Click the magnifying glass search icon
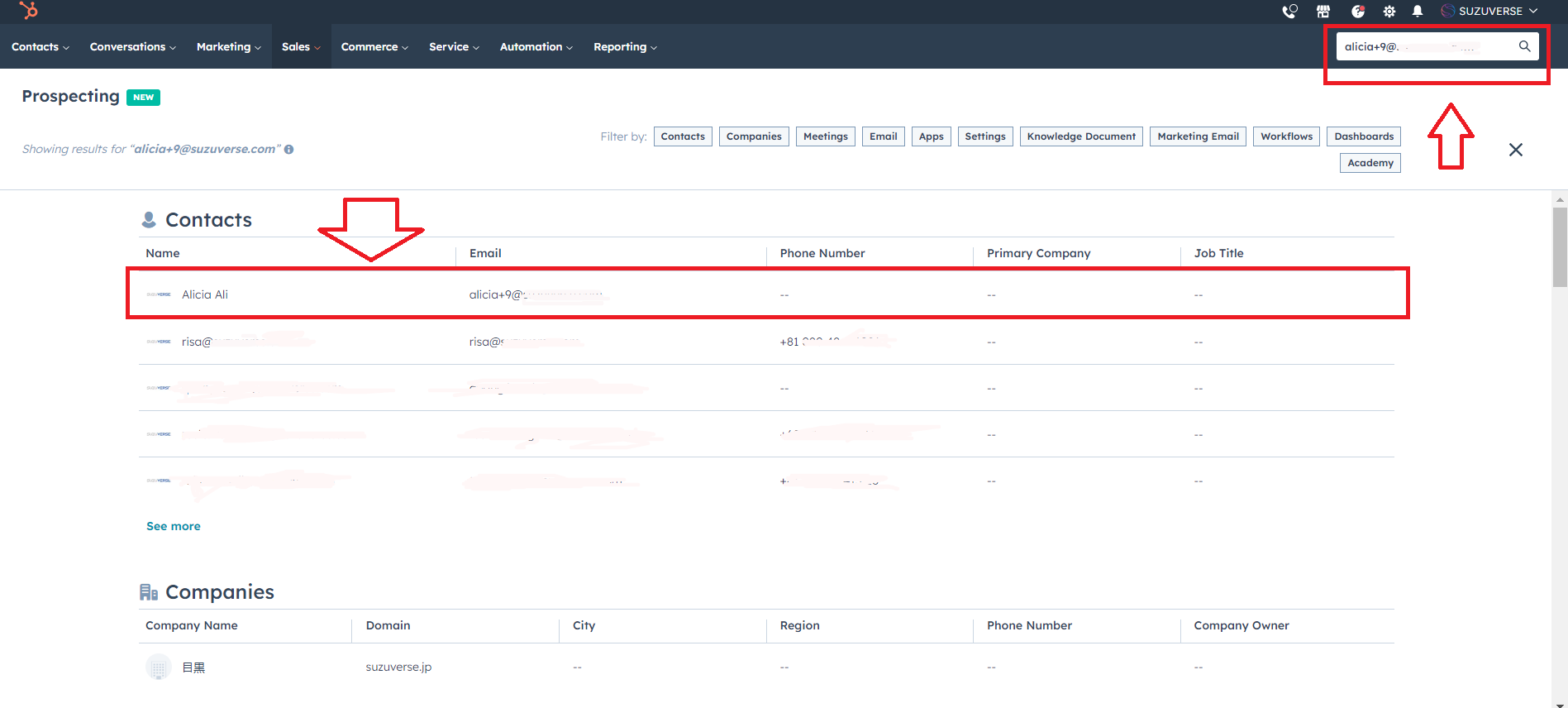 (1524, 46)
